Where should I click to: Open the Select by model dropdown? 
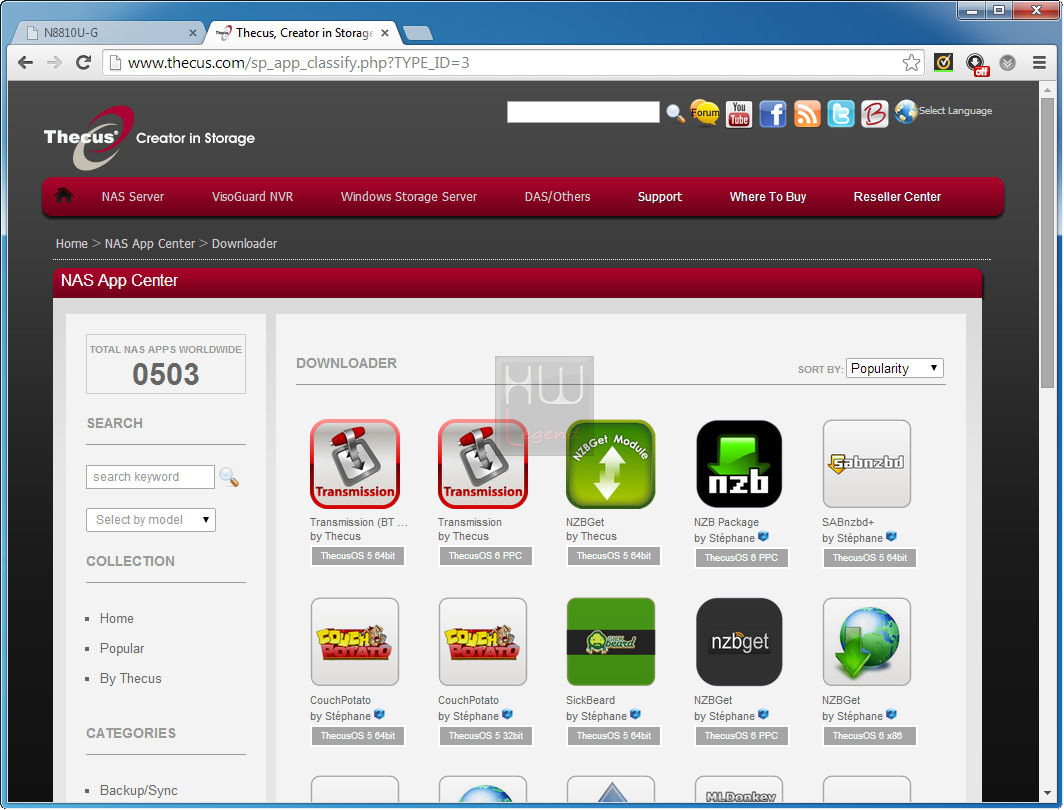pos(151,520)
